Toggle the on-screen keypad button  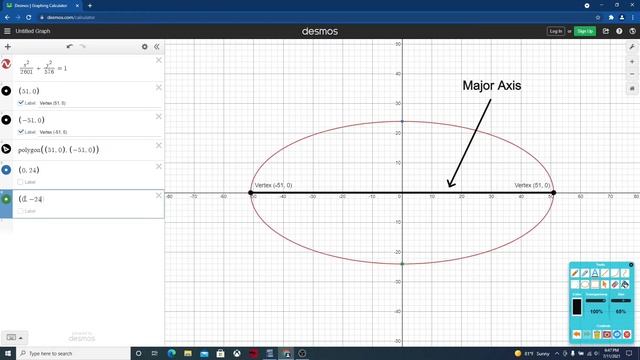[14, 338]
